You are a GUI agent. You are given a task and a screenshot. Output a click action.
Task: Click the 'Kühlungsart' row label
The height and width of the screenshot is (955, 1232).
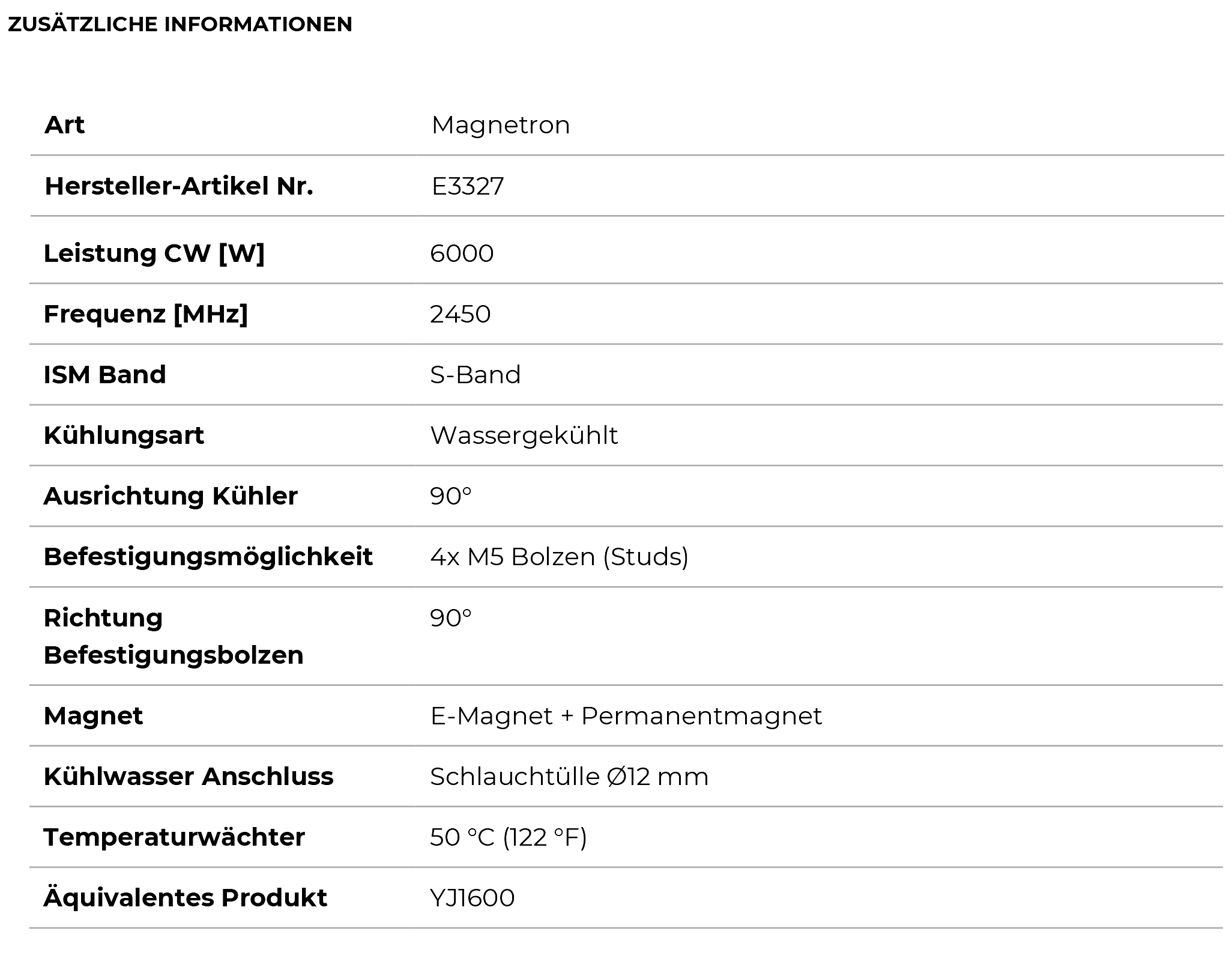pyautogui.click(x=124, y=435)
